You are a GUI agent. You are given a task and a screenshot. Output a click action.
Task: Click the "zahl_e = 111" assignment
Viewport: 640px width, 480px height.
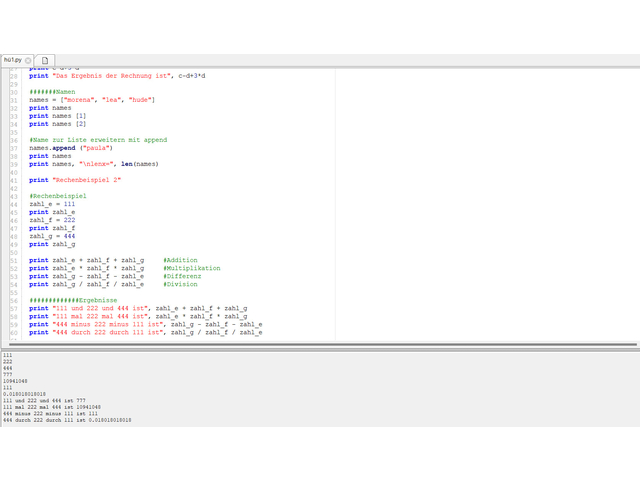coord(52,204)
